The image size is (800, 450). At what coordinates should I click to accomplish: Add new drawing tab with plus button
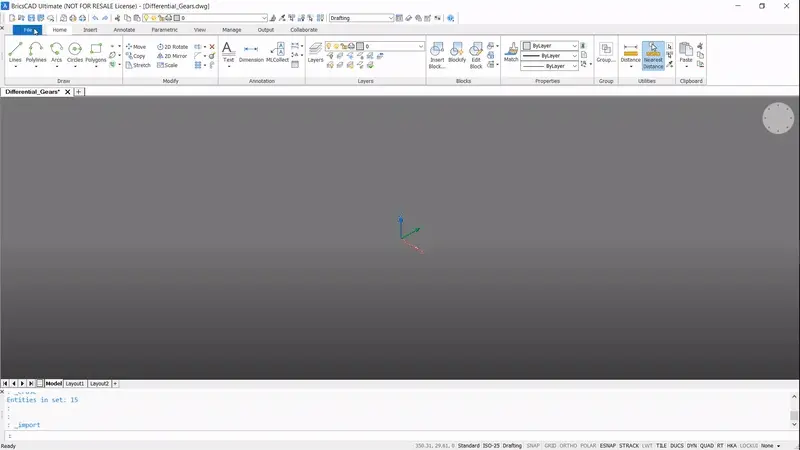point(79,92)
